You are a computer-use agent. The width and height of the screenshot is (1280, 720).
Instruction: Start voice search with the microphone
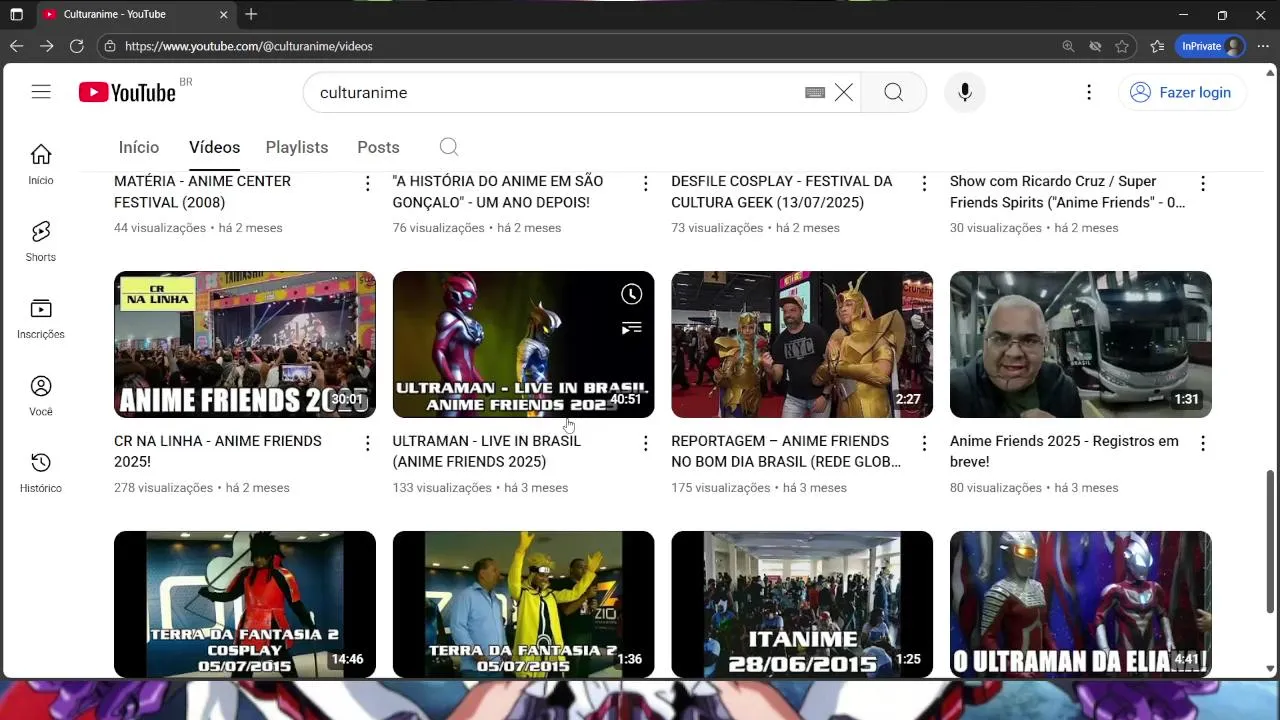point(965,92)
